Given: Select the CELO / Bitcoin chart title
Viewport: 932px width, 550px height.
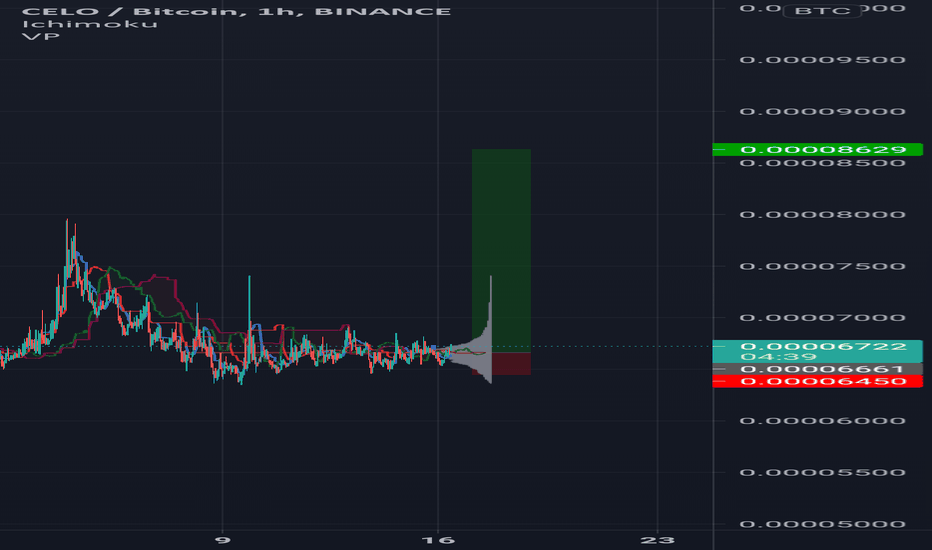Looking at the screenshot, I should [x=236, y=11].
